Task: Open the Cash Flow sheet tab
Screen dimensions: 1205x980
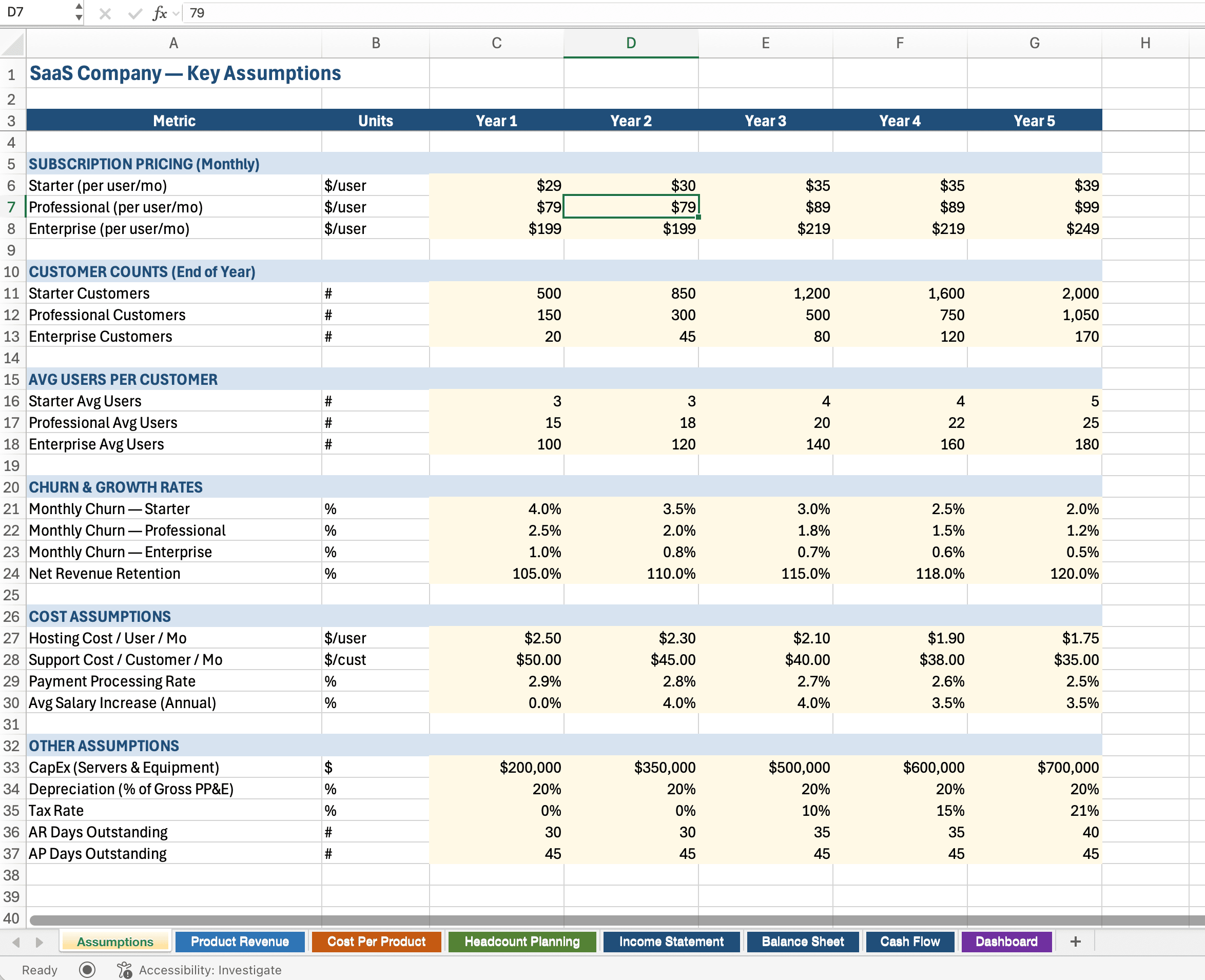Action: [x=909, y=941]
